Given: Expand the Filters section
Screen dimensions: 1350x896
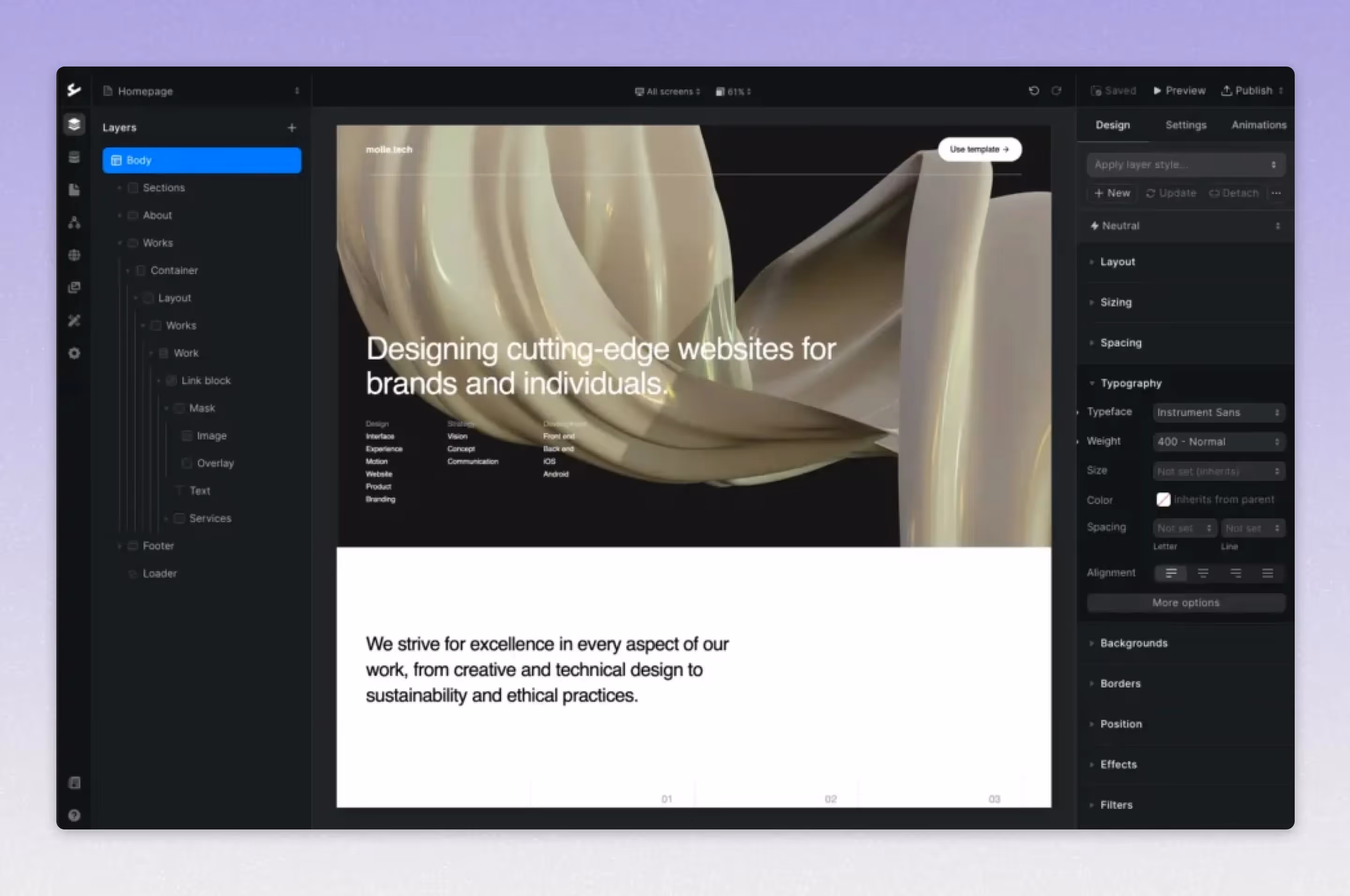Looking at the screenshot, I should point(1116,805).
